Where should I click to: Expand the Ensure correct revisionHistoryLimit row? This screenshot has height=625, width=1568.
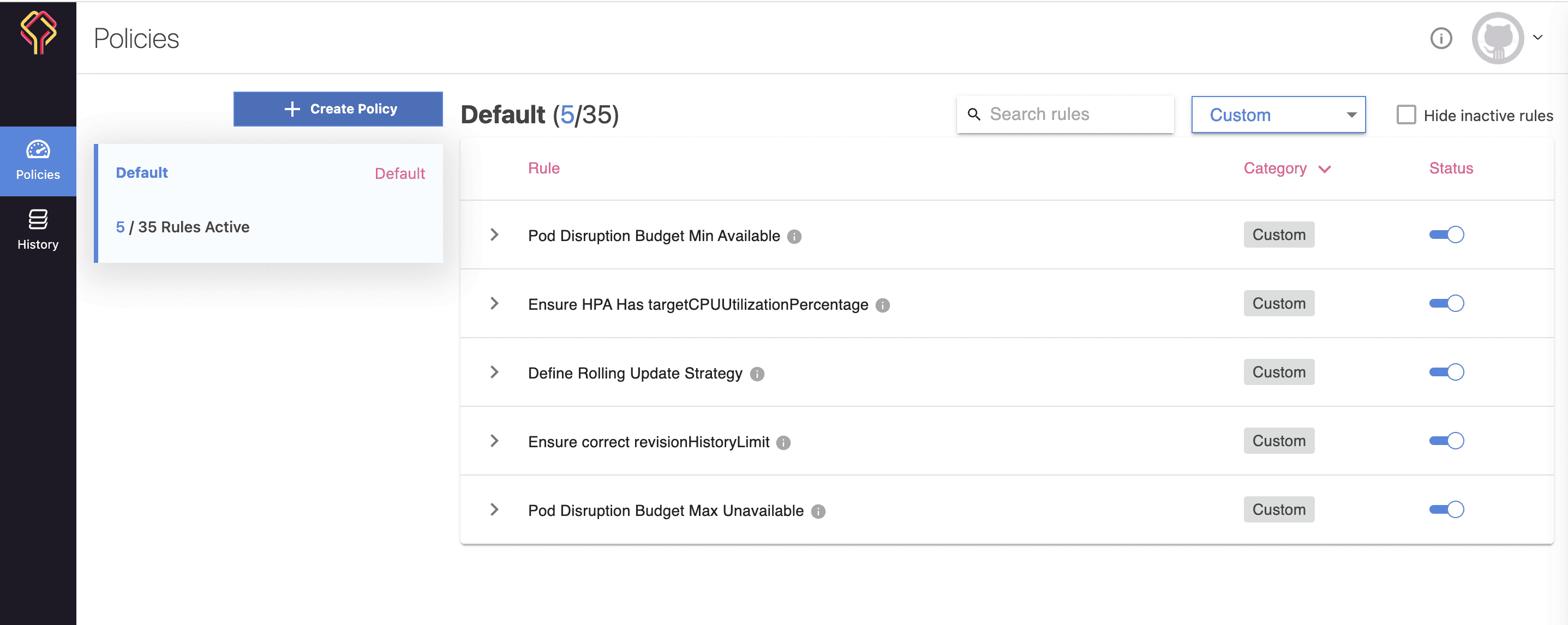coord(494,441)
